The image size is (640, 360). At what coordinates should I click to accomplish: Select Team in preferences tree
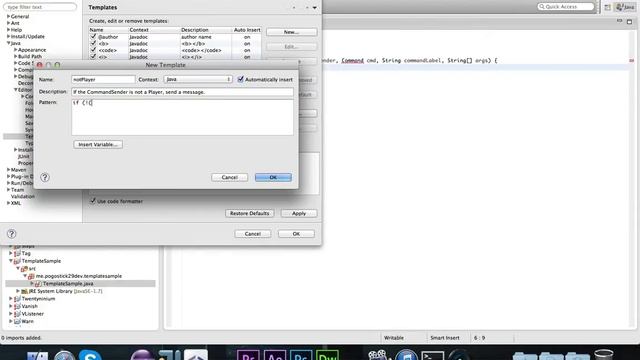(18, 190)
